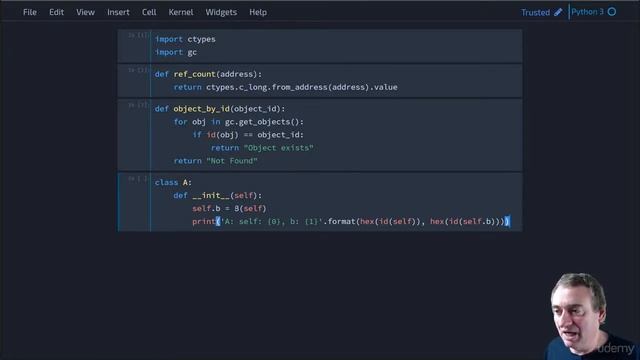Image resolution: width=640 pixels, height=360 pixels.
Task: Click the Python 3 kernel name
Action: (x=587, y=12)
